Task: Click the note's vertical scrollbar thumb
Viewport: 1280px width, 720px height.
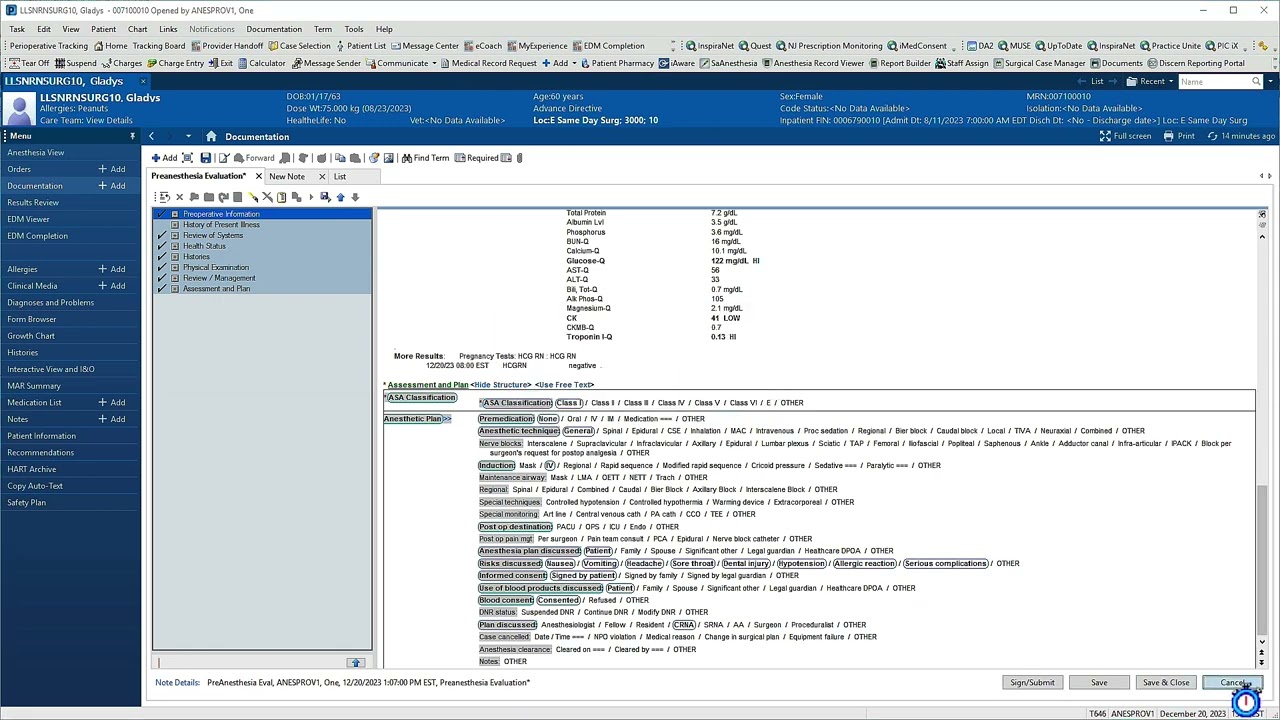Action: (x=1262, y=558)
